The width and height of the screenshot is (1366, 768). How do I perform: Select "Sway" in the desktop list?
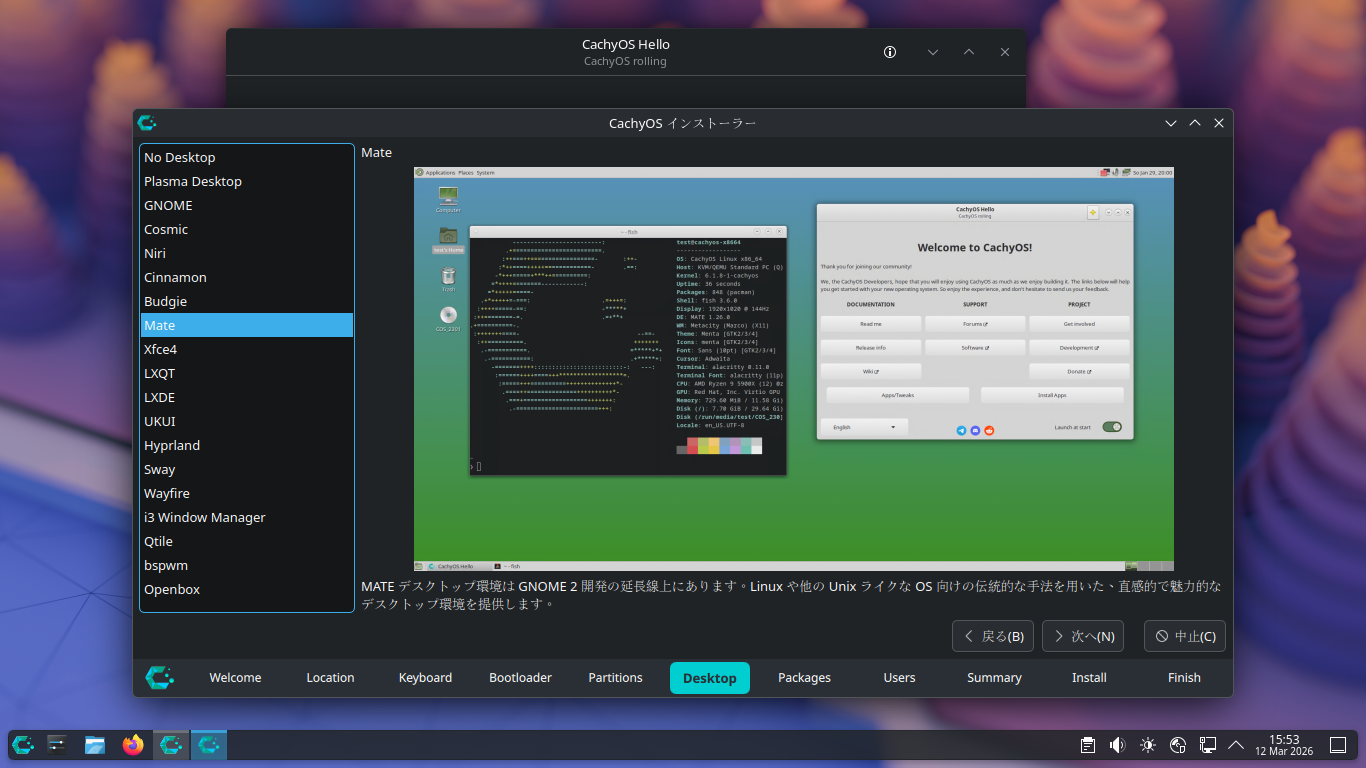click(247, 469)
